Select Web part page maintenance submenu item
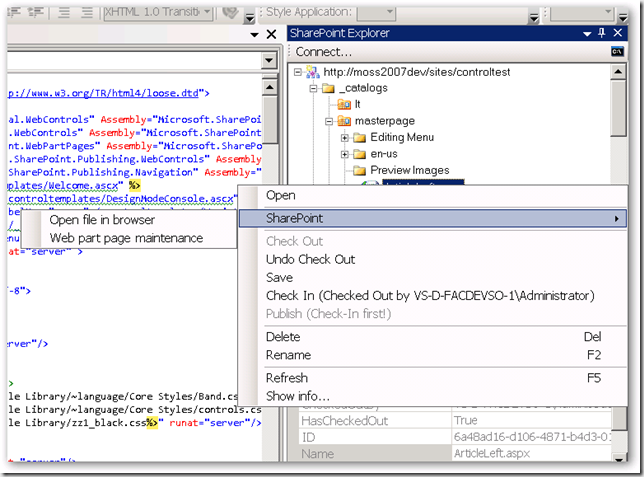This screenshot has width=644, height=477. coord(129,238)
